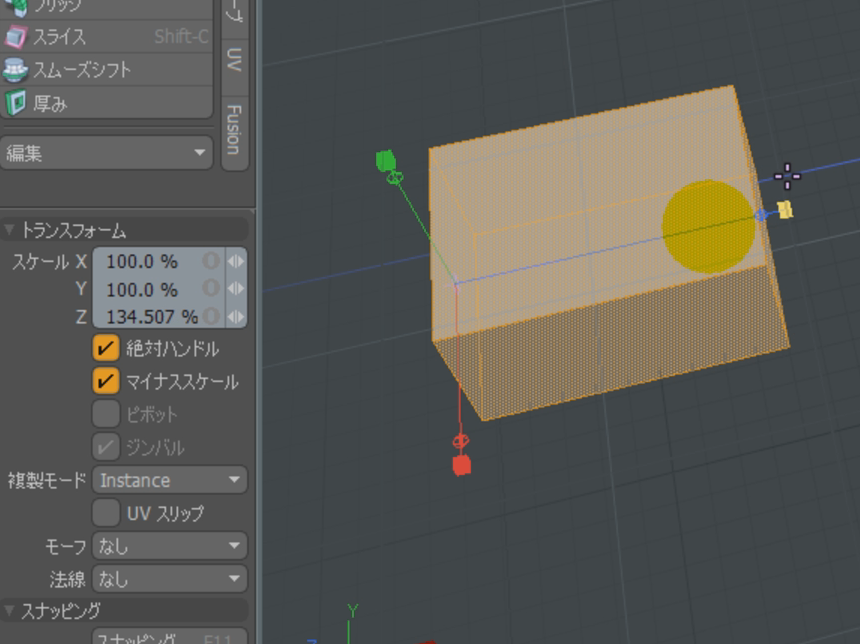This screenshot has height=644, width=860.
Task: Switch to the UV vertical tab
Action: 235,59
